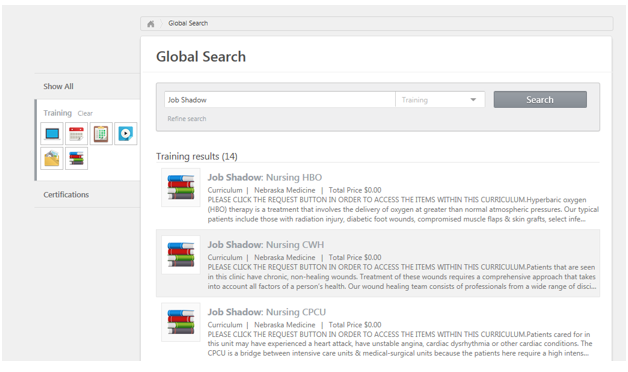This screenshot has width=628, height=372.
Task: Clear the Training filter
Action: 85,113
